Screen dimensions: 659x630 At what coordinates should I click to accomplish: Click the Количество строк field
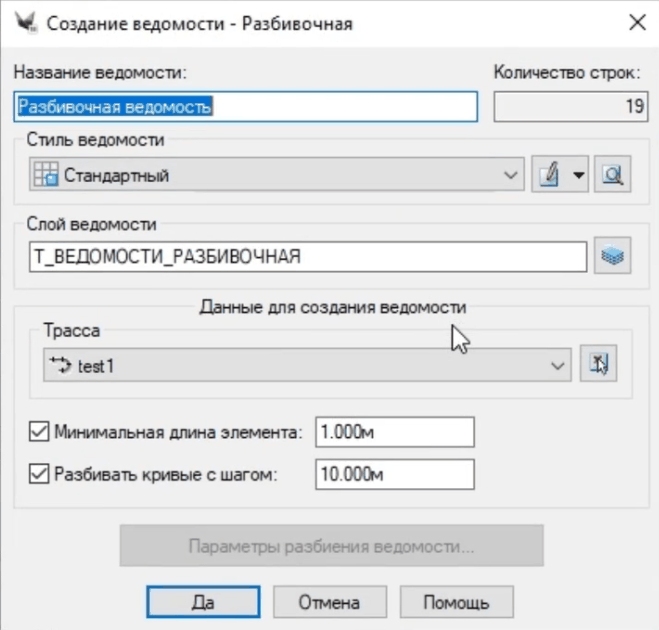click(571, 107)
